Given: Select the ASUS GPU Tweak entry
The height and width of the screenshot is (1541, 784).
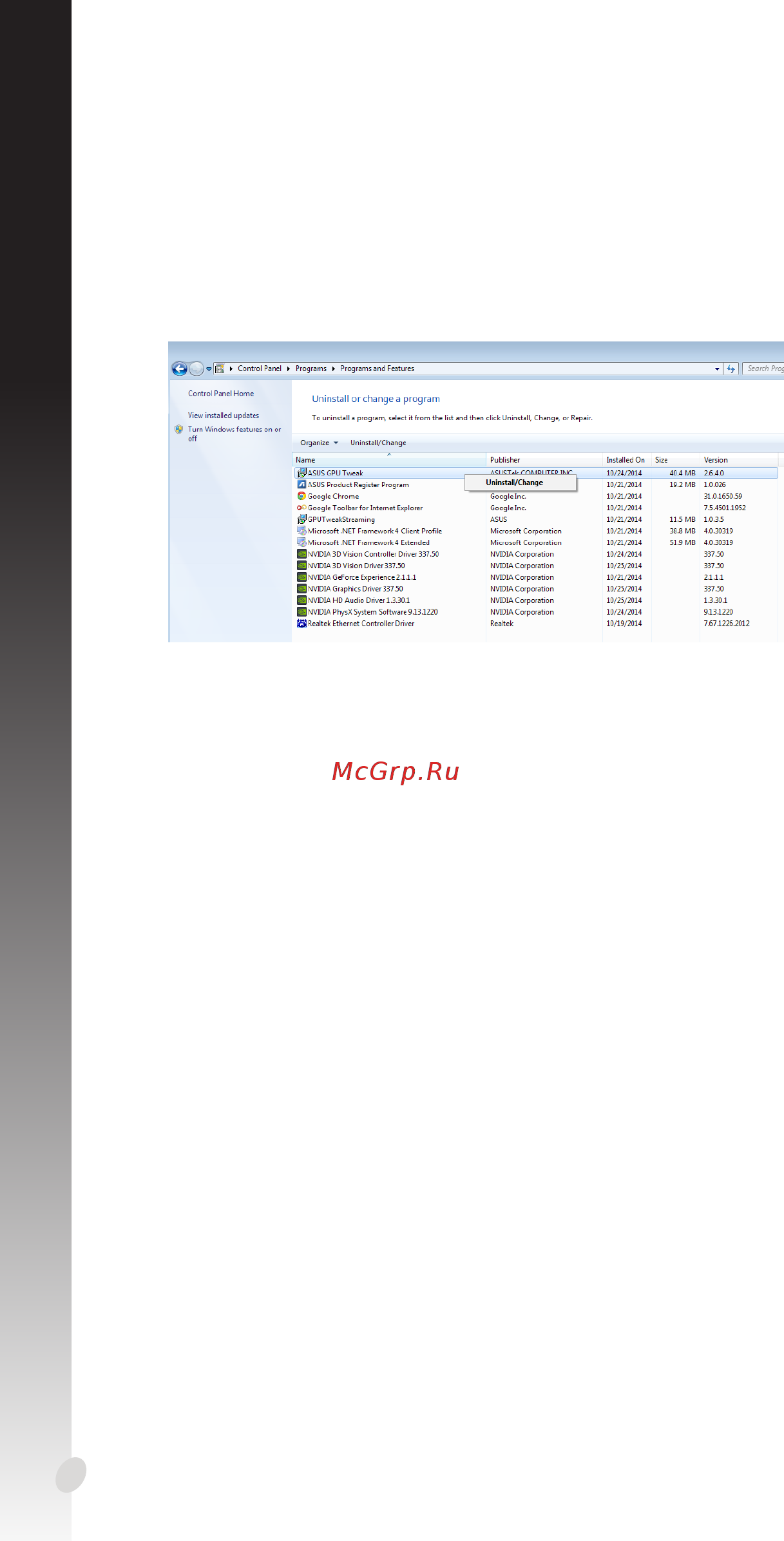Looking at the screenshot, I should [x=536, y=473].
